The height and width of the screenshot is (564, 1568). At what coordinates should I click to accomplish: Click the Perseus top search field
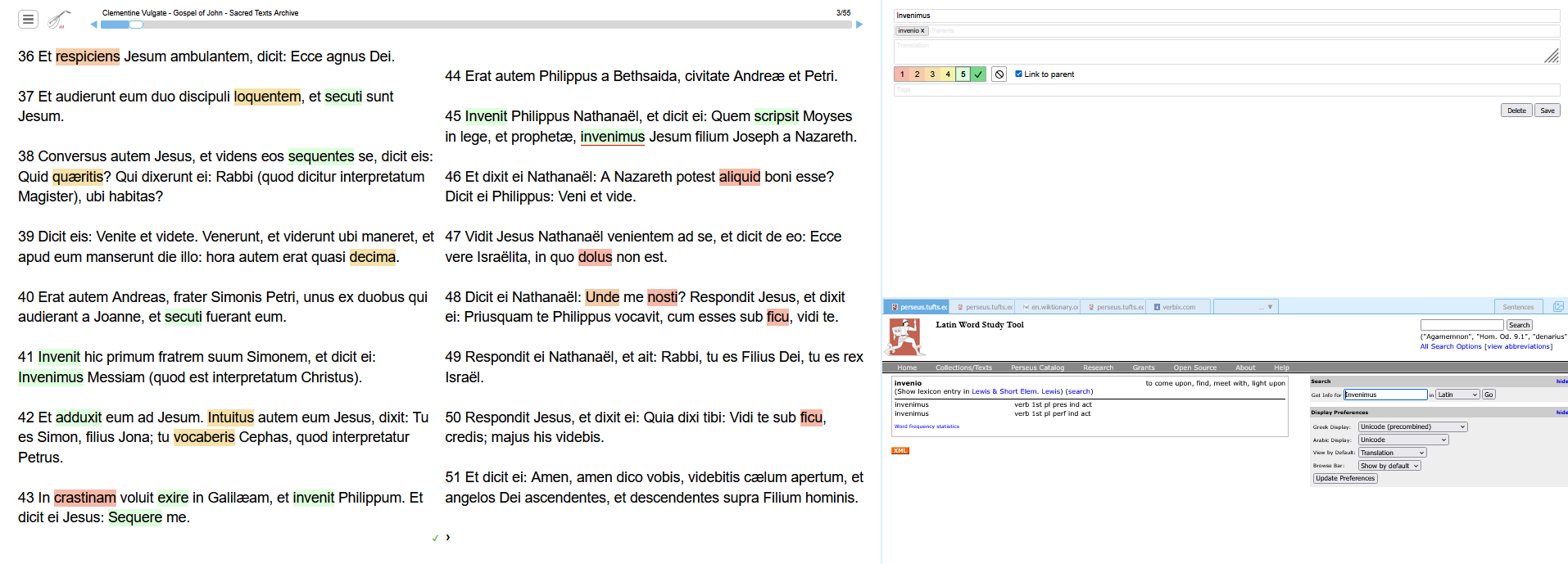pyautogui.click(x=1462, y=325)
